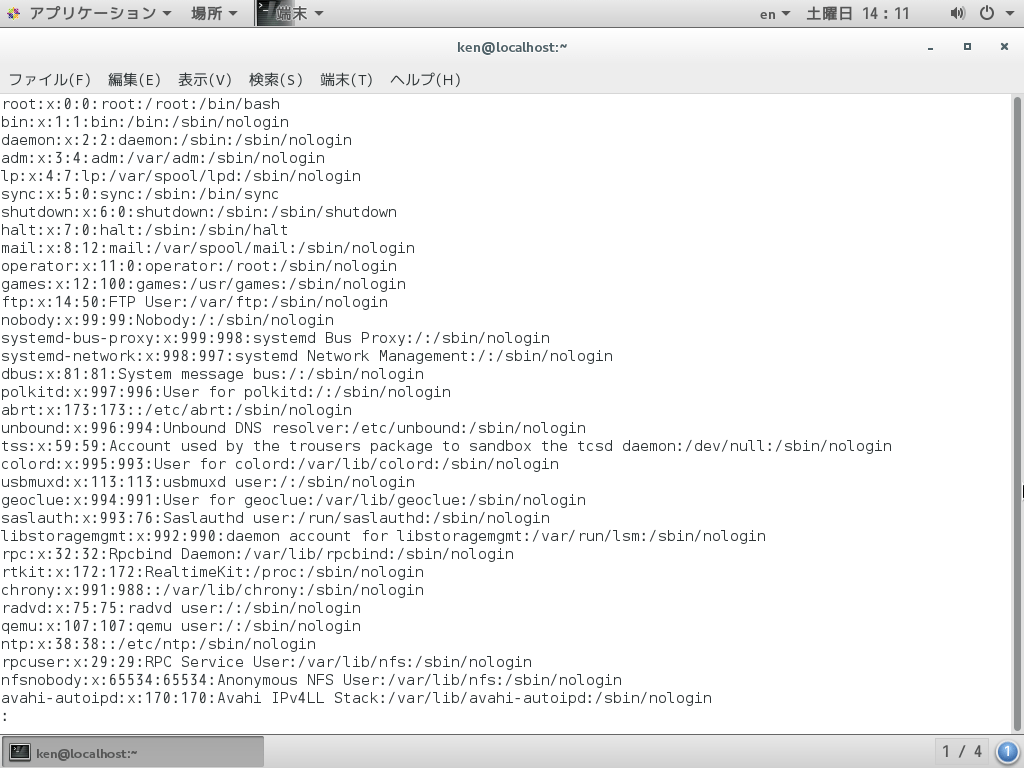Click the shutdown:x:6:0 line

(199, 212)
